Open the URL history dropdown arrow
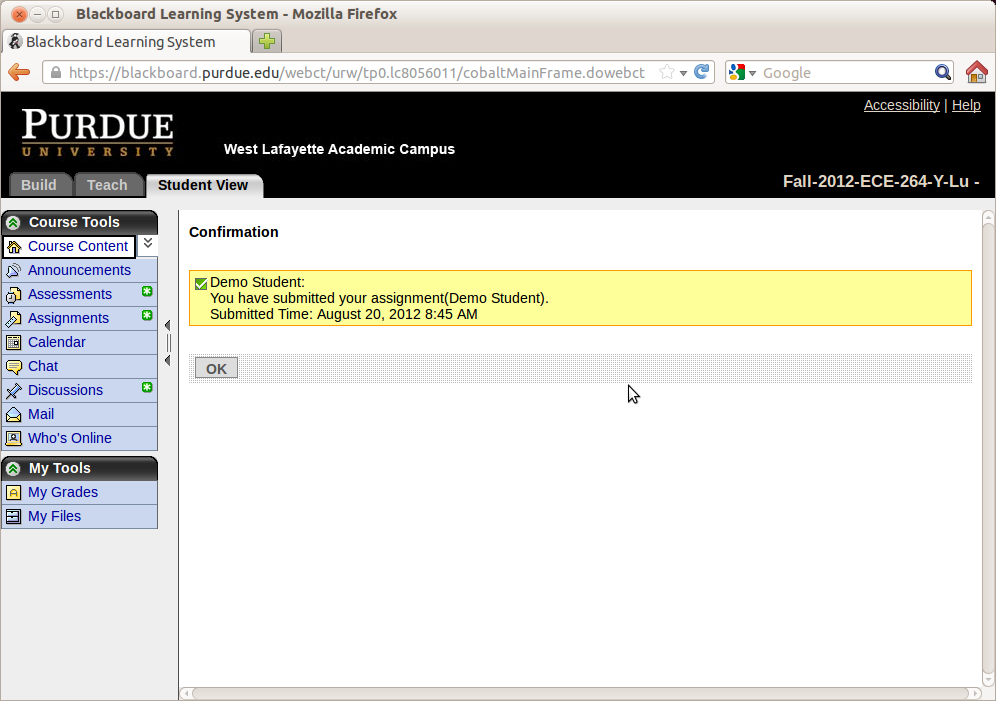This screenshot has height=701, width=996. tap(684, 73)
